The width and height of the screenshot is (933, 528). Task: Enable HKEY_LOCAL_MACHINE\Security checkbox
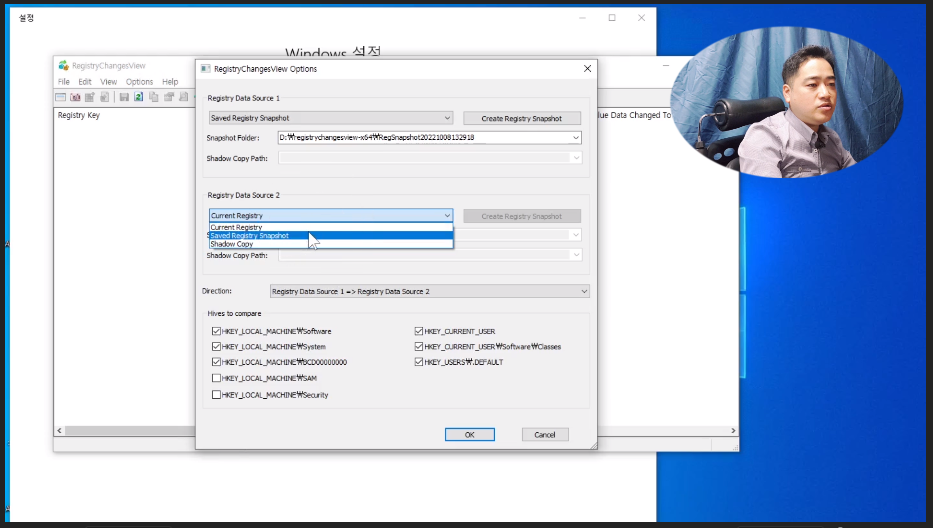pos(216,395)
